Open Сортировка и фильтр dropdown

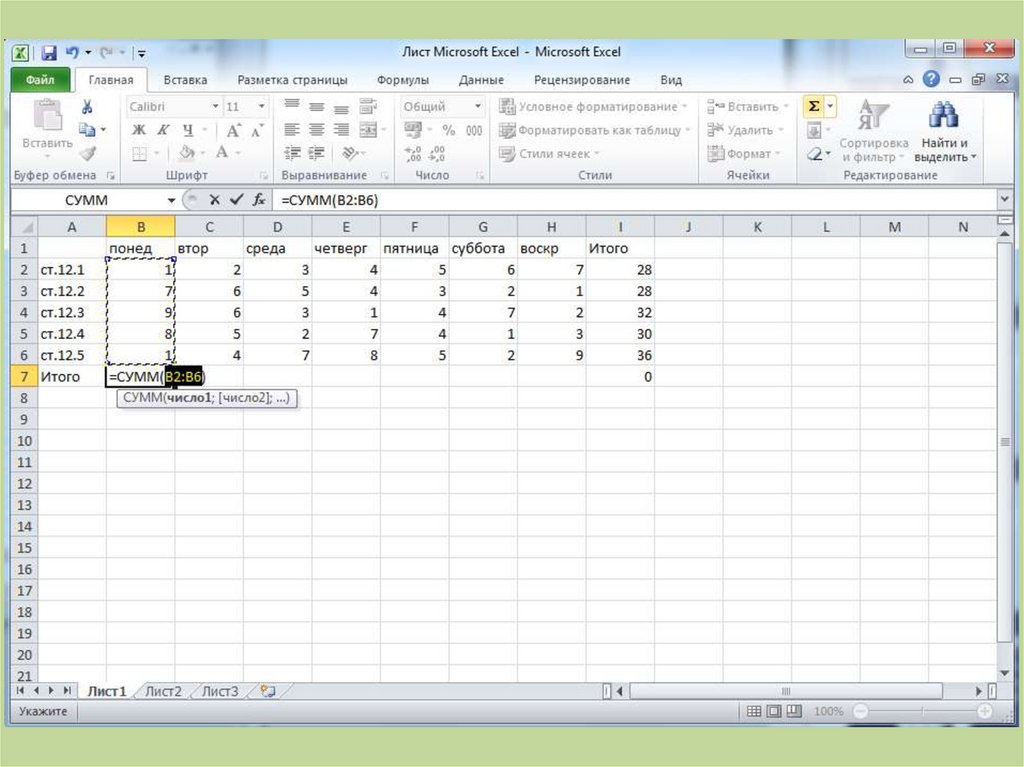tap(874, 130)
